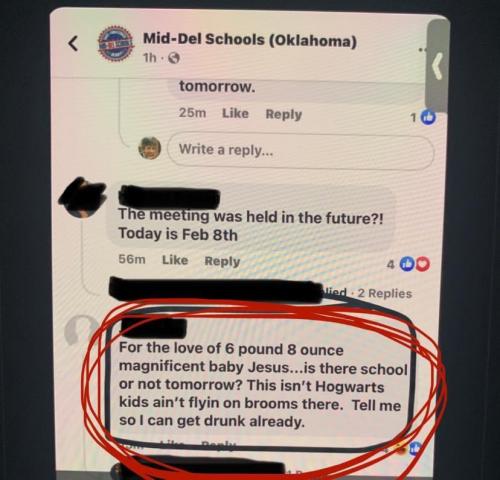Click the thumbs-up reaction on the Hogwarts comment

417,448
